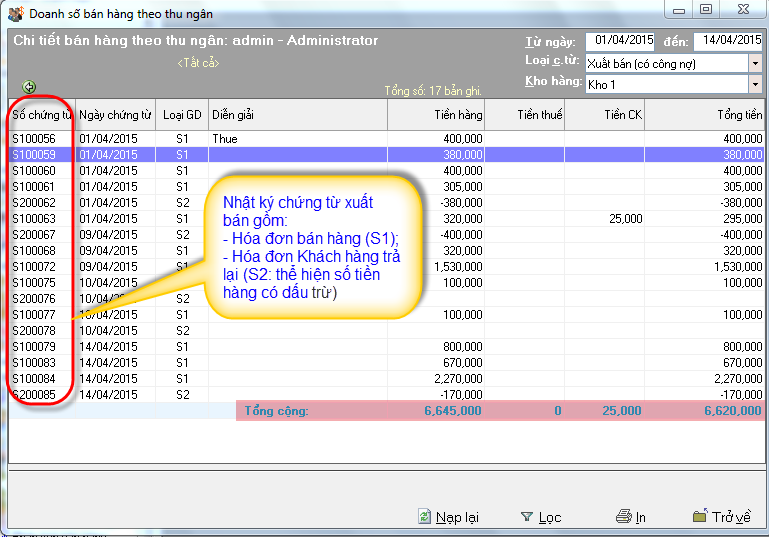Screen dimensions: 769x537
Task: Click the green plus add icon
Action: coord(29,87)
